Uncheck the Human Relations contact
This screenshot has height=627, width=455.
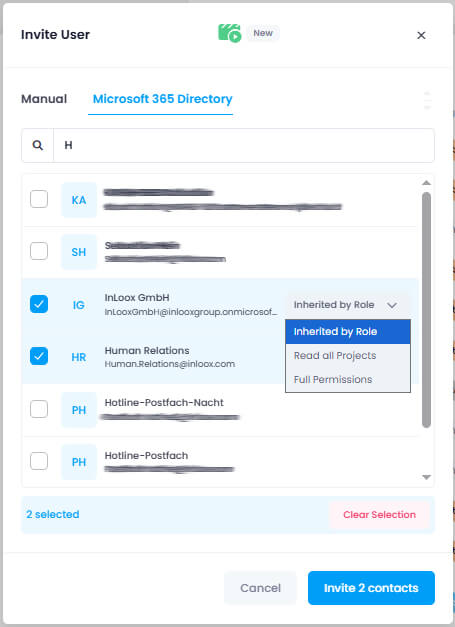coord(39,356)
